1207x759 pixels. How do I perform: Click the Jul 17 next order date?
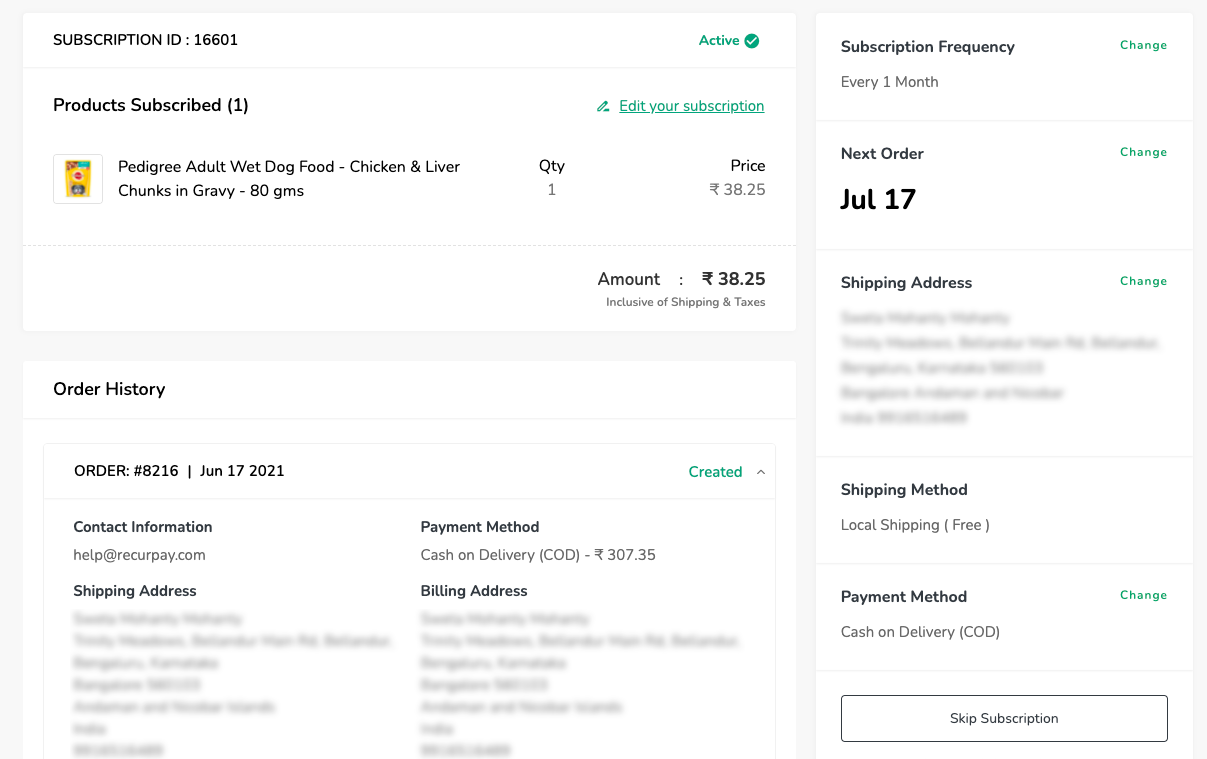coord(878,199)
